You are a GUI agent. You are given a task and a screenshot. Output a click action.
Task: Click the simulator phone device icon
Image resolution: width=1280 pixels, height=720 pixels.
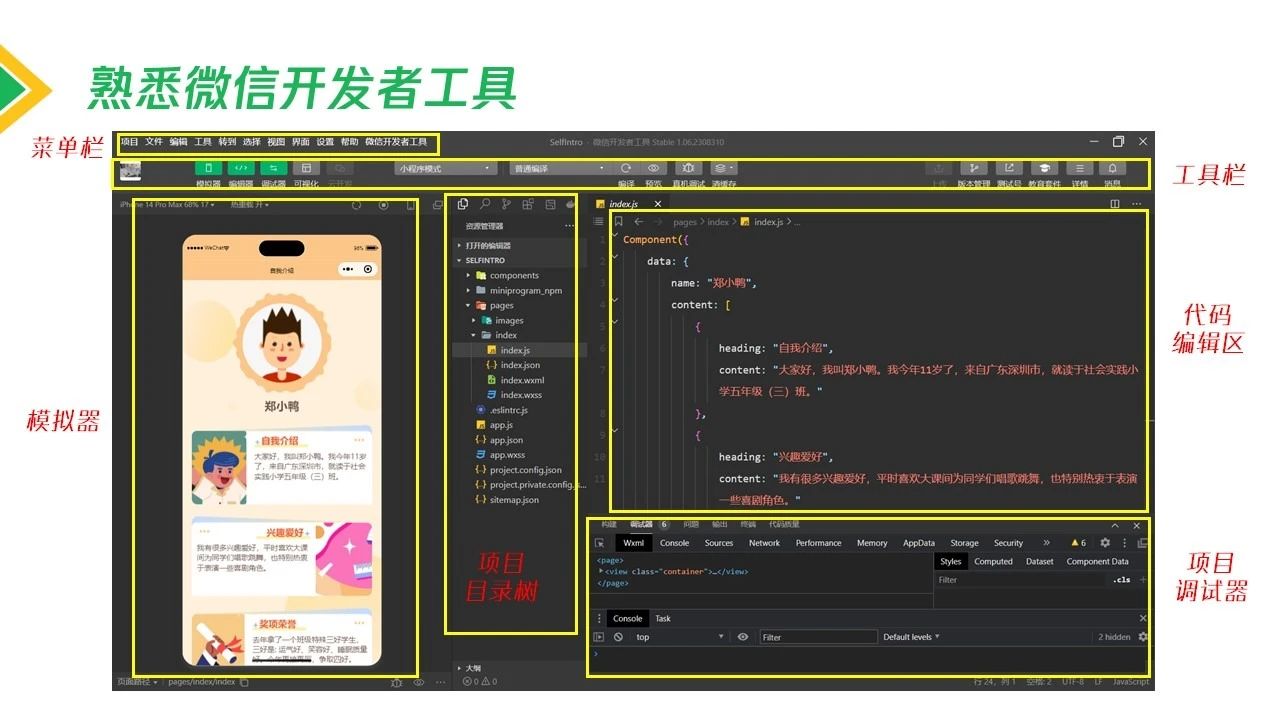(x=410, y=205)
